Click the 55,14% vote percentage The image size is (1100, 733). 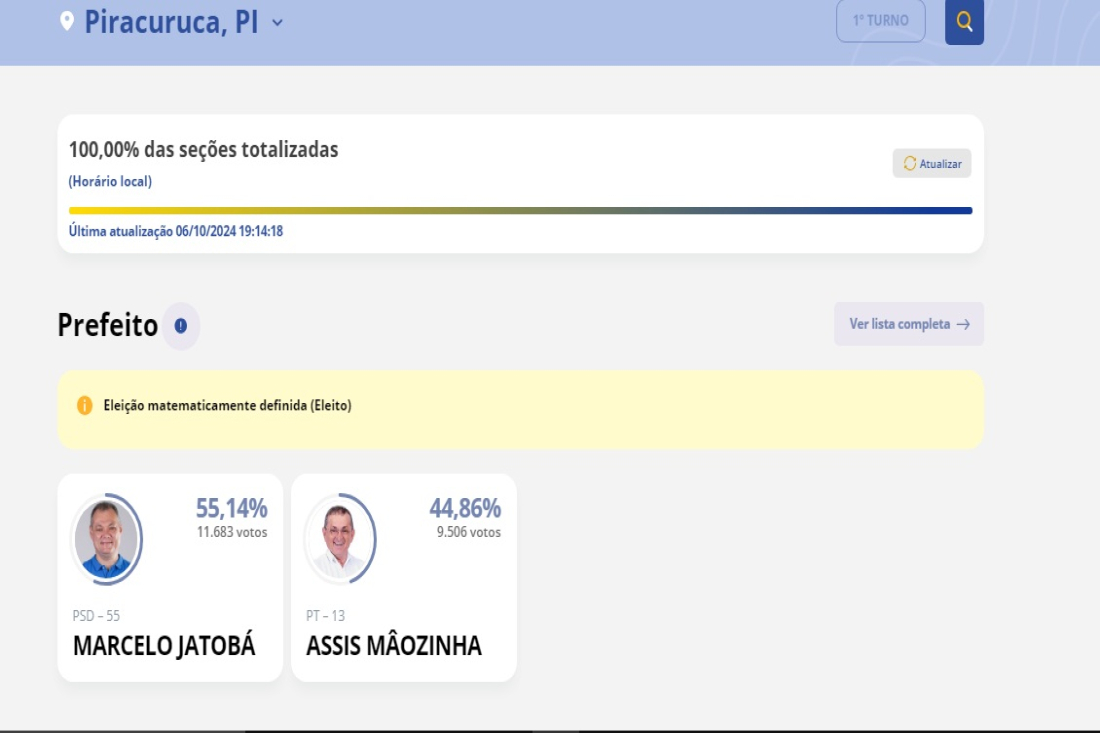click(x=232, y=508)
